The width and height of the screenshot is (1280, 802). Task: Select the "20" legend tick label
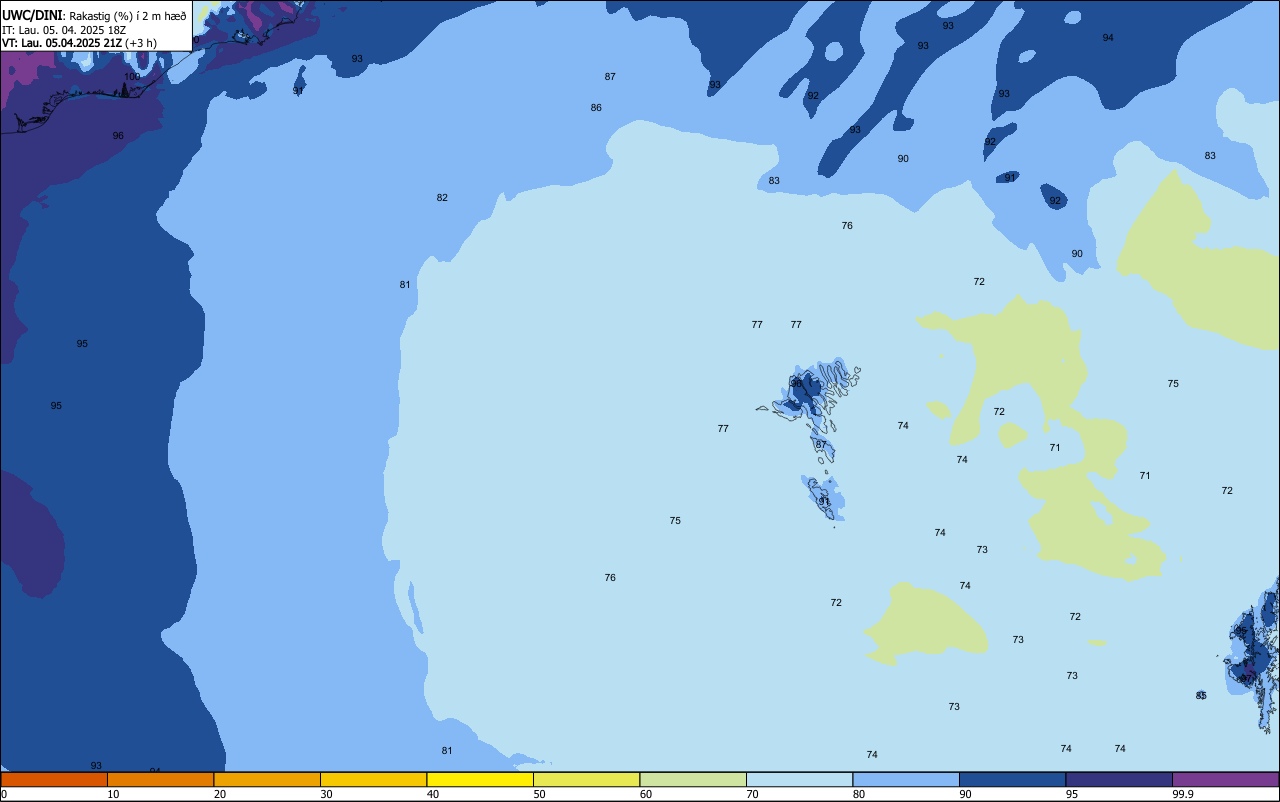click(x=220, y=794)
